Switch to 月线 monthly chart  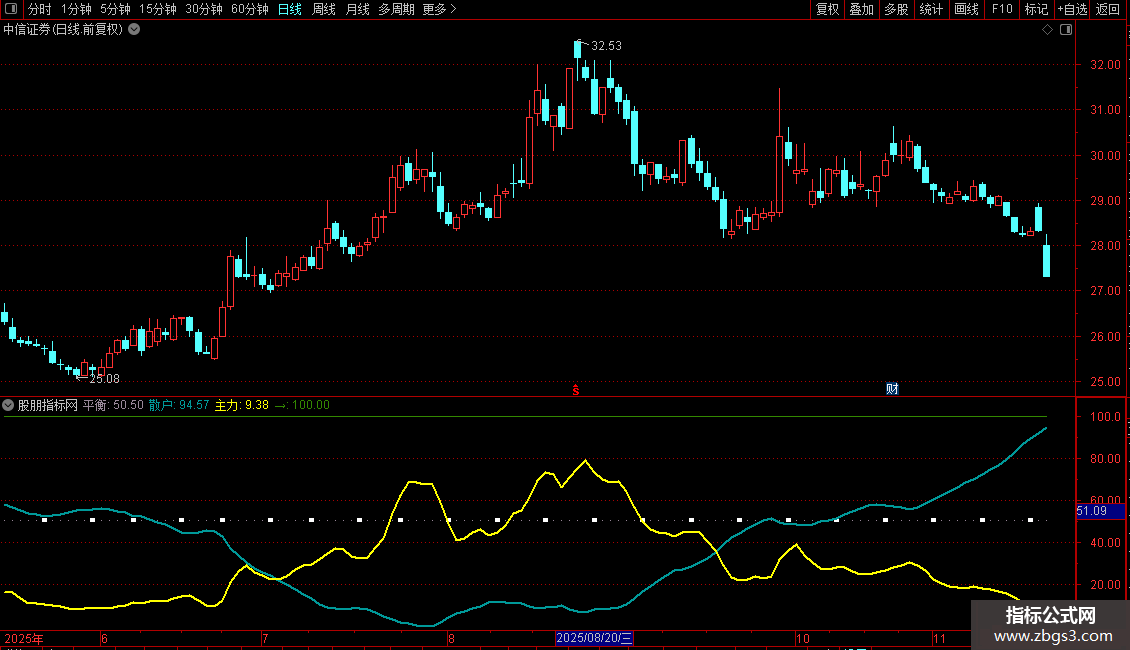357,9
